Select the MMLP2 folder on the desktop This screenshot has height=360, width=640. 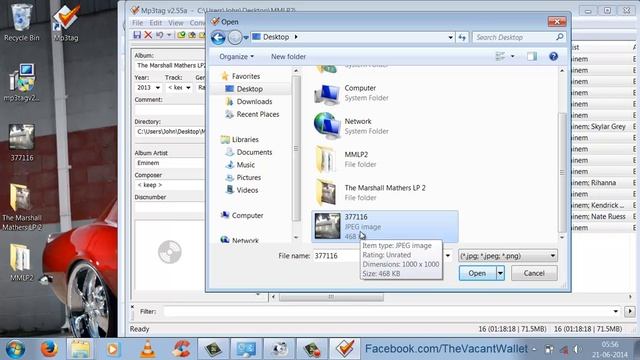22,262
